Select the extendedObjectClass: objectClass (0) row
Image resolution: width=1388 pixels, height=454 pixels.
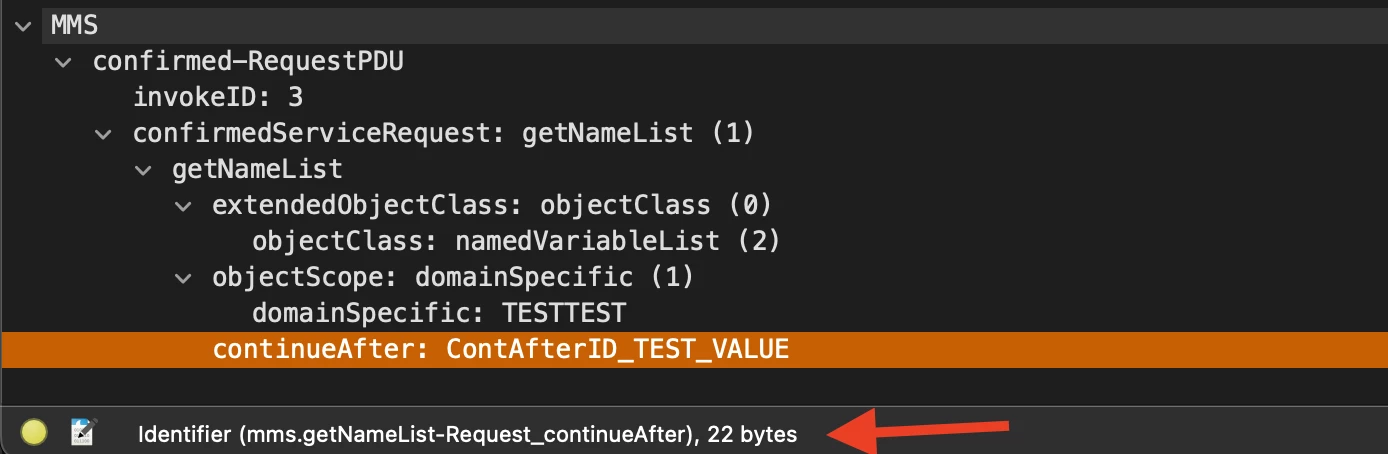point(492,205)
